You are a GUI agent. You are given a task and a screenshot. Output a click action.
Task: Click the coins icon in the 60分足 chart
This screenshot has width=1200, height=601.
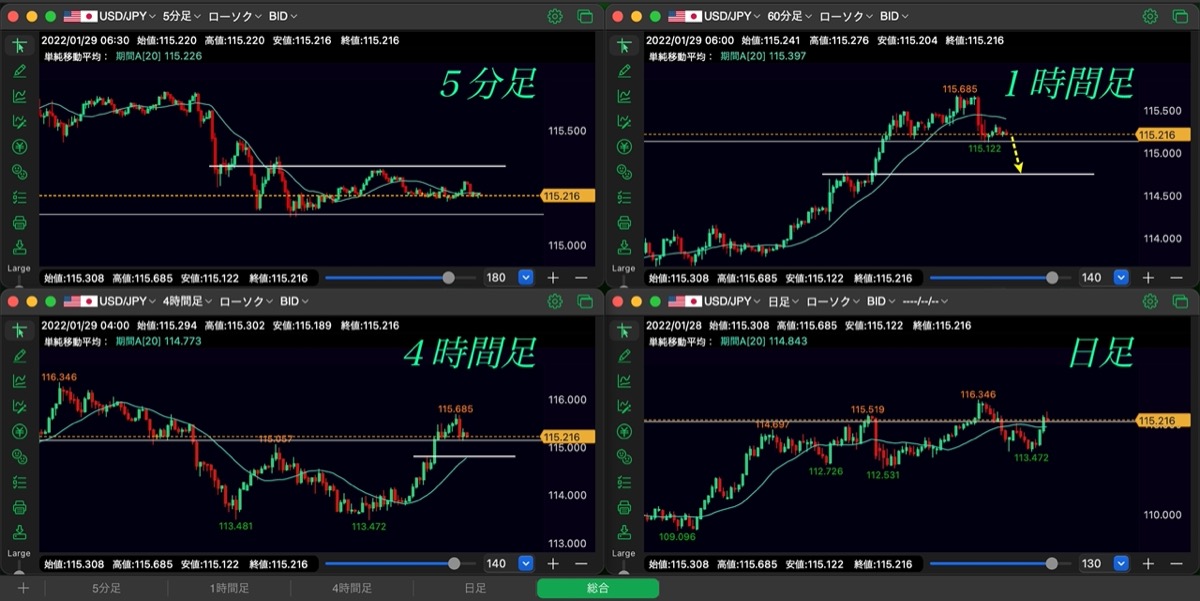pos(625,172)
